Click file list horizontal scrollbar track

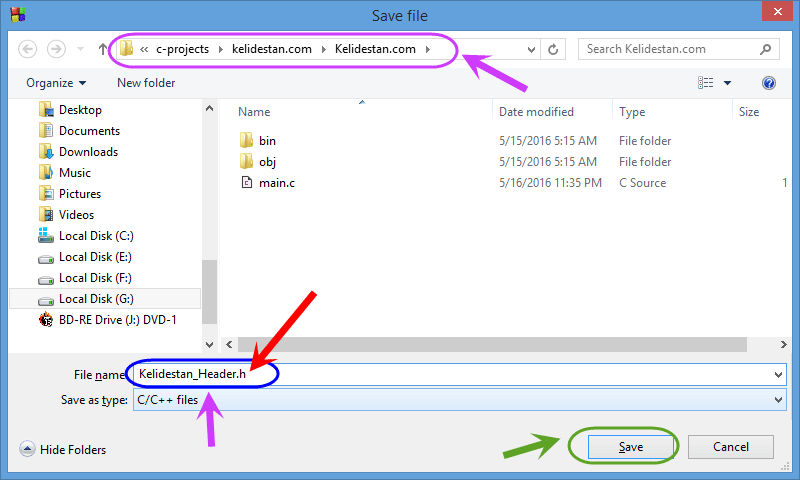pos(492,344)
